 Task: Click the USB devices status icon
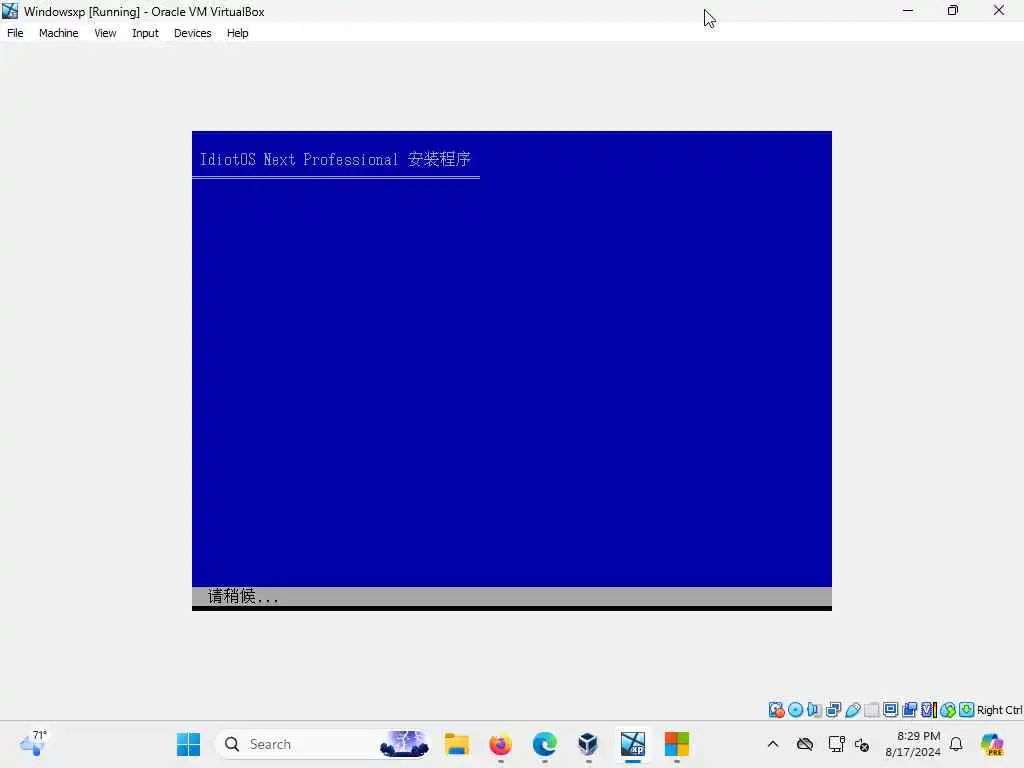tap(852, 710)
